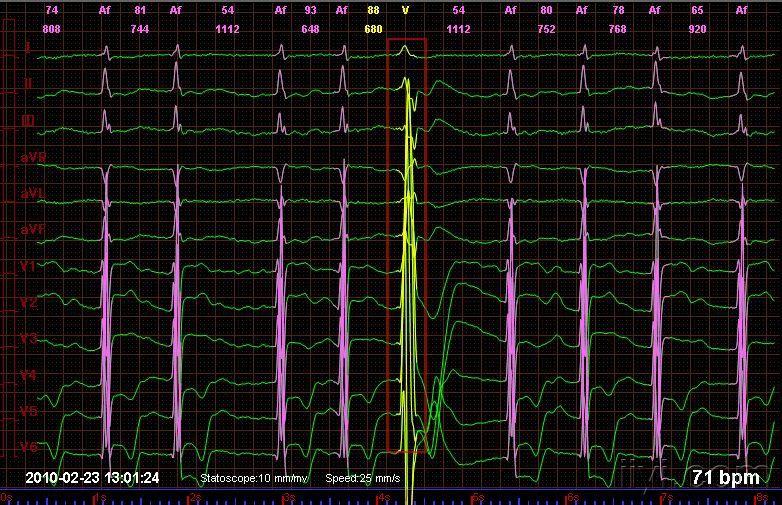782x505 pixels.
Task: Click the recording timestamp 2010-02-23 13:01:24
Action: pyautogui.click(x=92, y=478)
